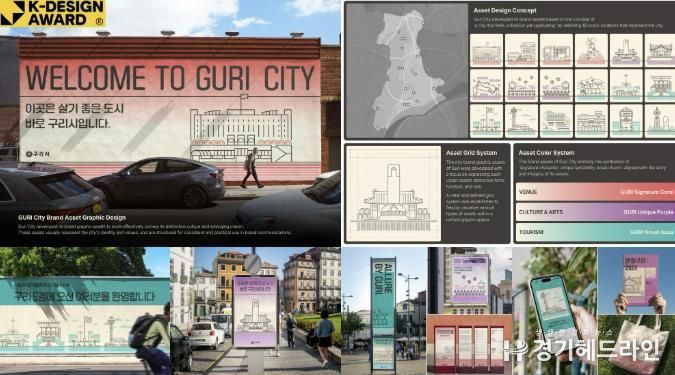Select the first asset icon in the top row
This screenshot has width=675, height=375.
tap(486, 50)
